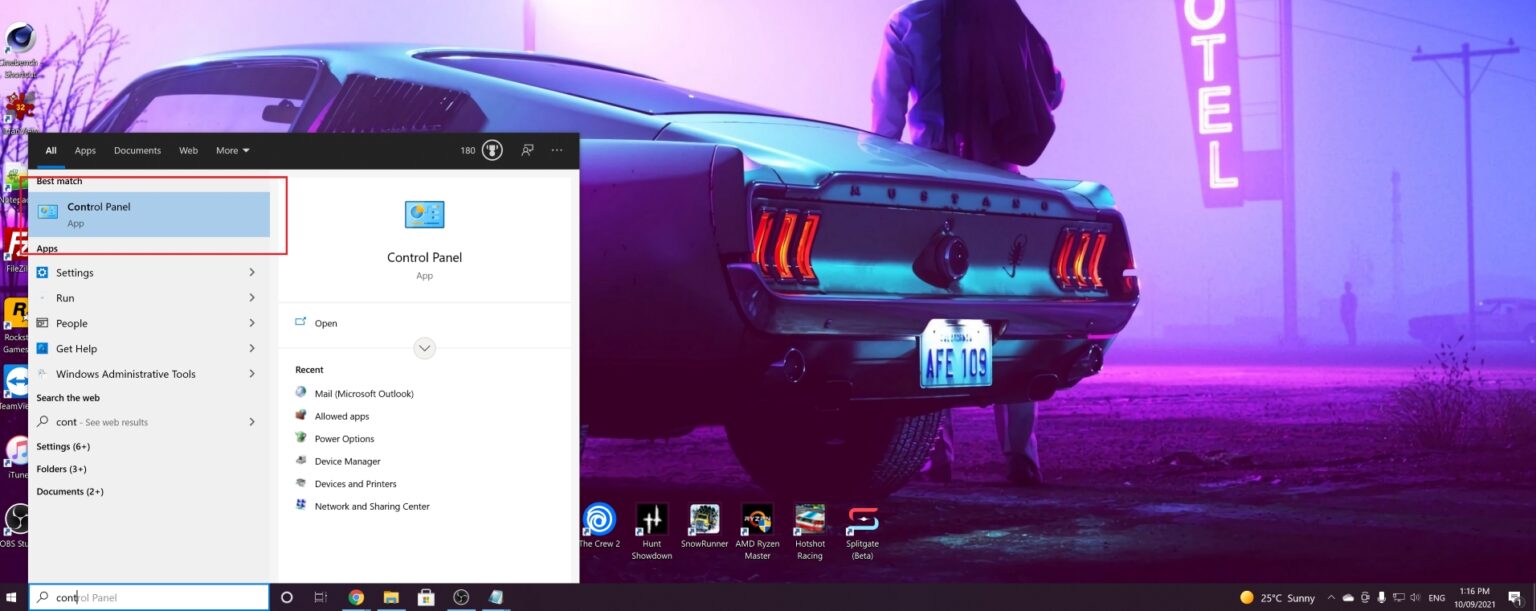Image resolution: width=1536 pixels, height=611 pixels.
Task: Launch SnowRunner desktop shortcut
Action: point(704,527)
